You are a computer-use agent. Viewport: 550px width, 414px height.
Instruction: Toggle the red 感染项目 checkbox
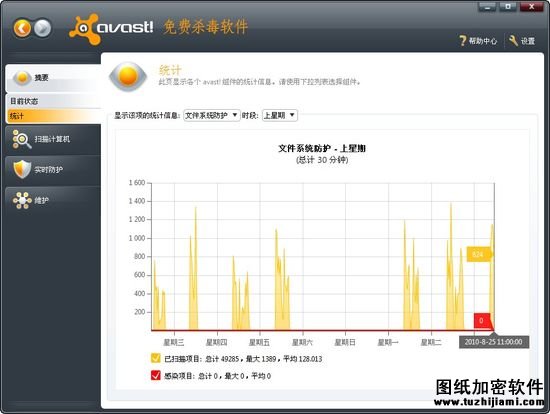click(155, 375)
